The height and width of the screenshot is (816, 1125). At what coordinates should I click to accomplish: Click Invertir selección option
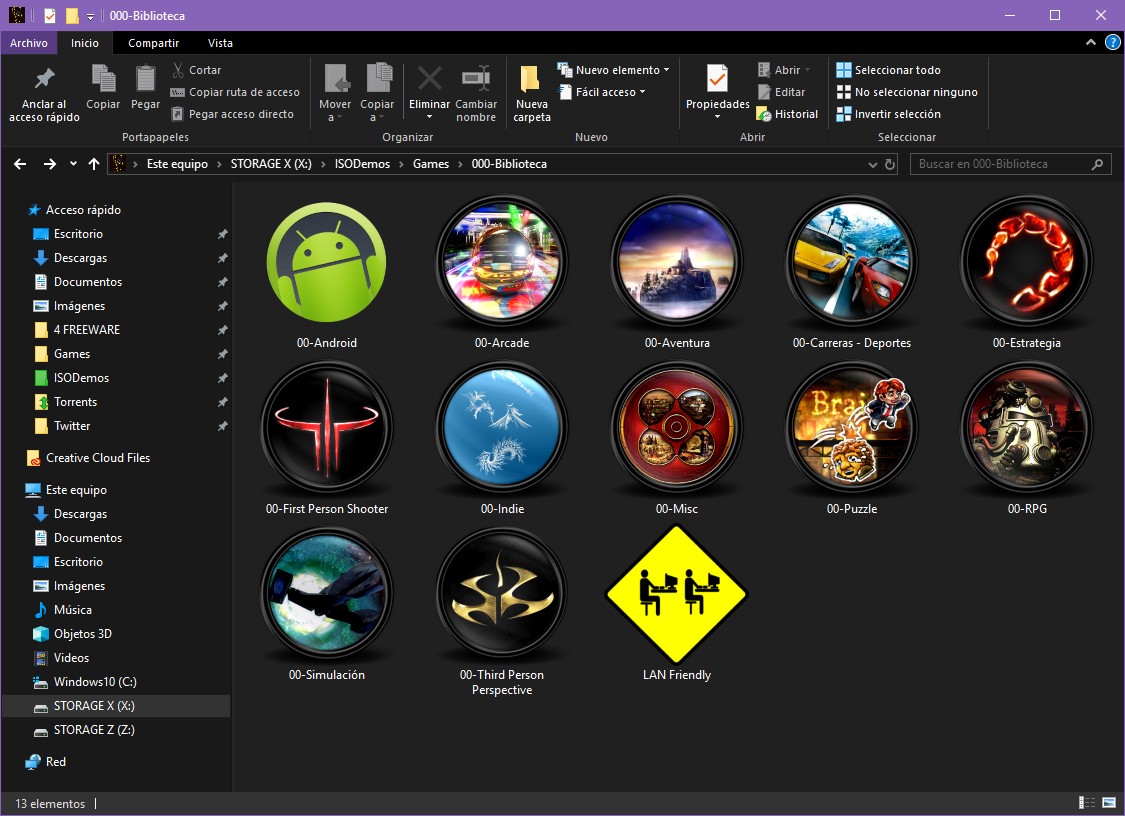897,114
